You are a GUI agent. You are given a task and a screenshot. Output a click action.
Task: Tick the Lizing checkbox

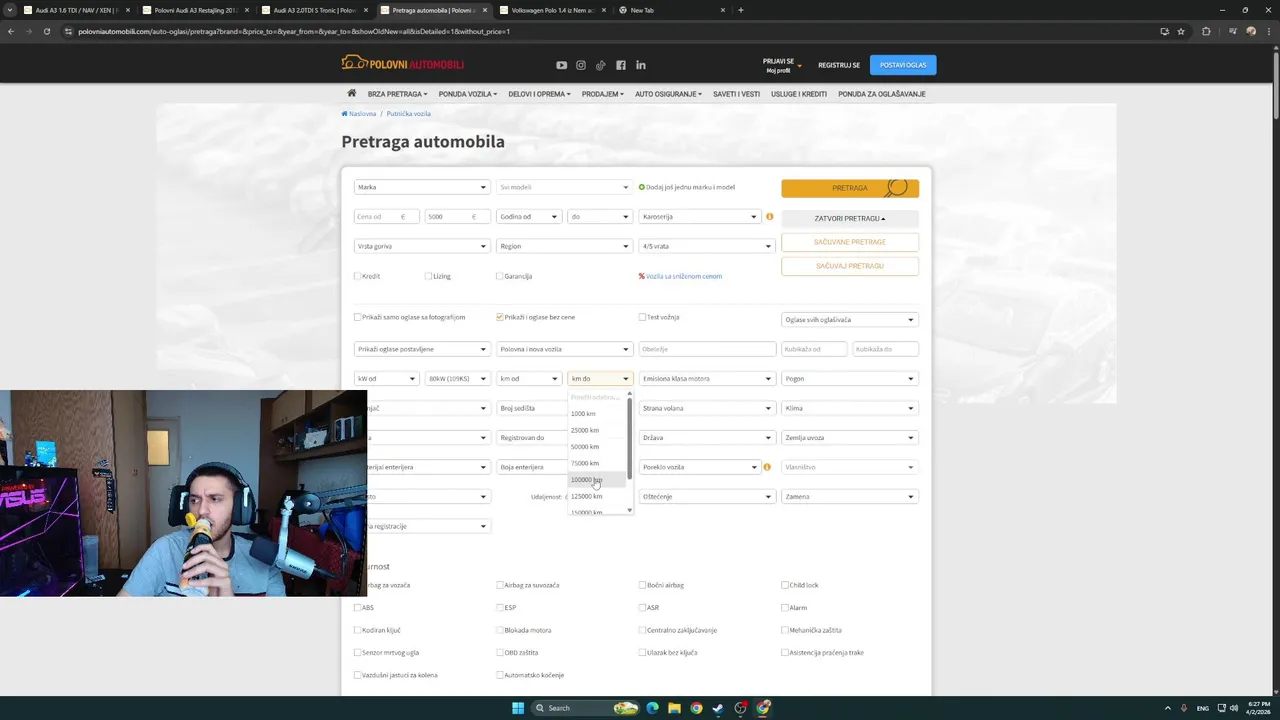(428, 276)
